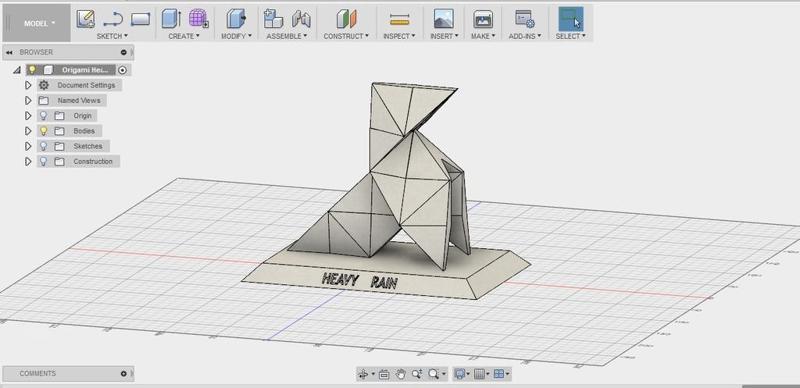Expand the Named Views node
The height and width of the screenshot is (388, 800).
29,101
